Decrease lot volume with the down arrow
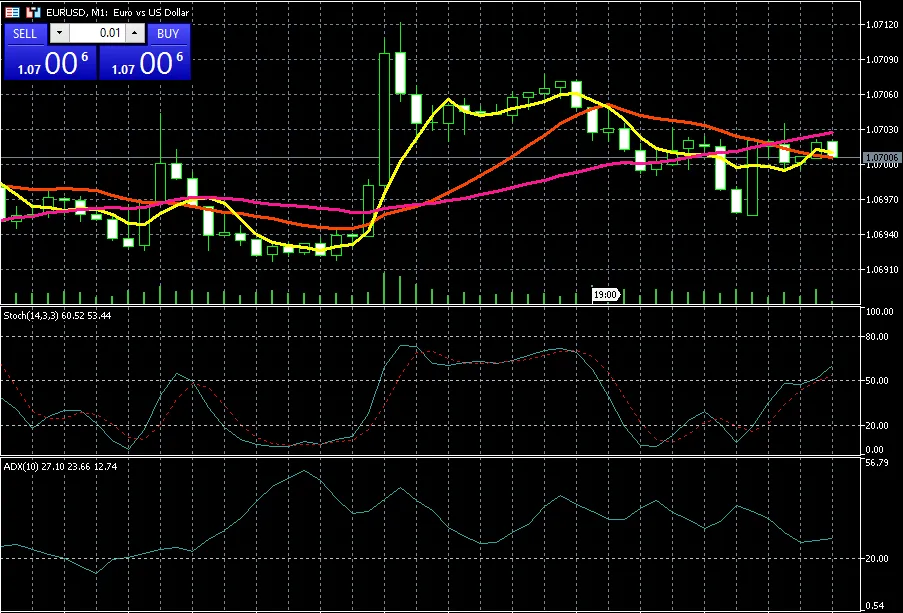Image resolution: width=903 pixels, height=613 pixels. [59, 33]
